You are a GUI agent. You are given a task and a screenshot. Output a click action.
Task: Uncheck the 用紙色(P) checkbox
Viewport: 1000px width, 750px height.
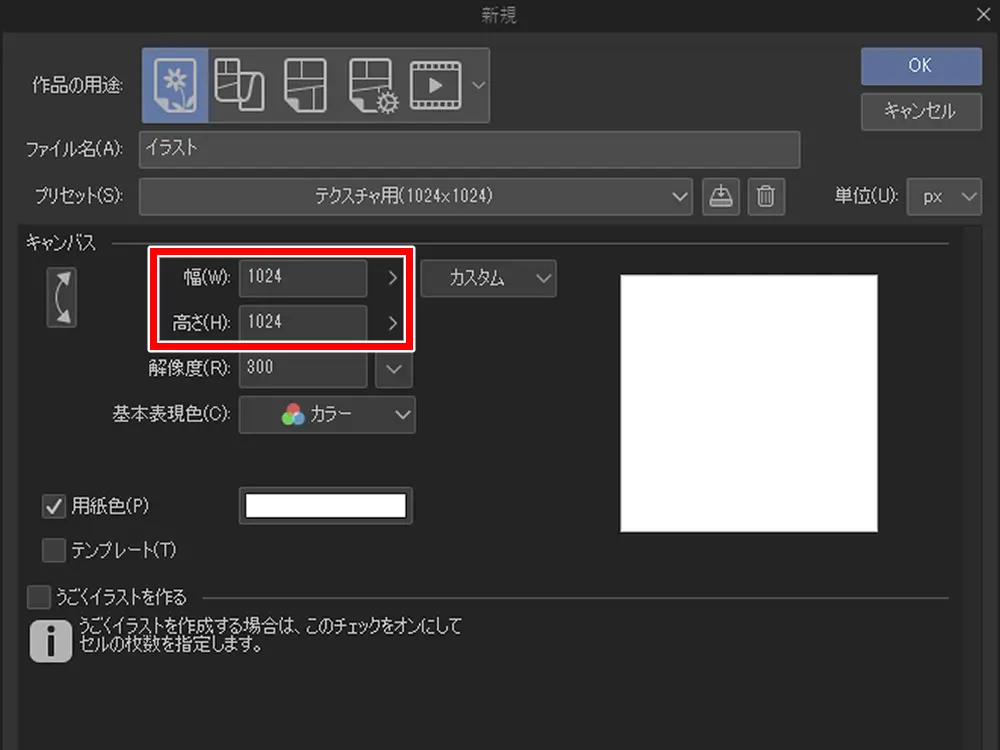54,506
